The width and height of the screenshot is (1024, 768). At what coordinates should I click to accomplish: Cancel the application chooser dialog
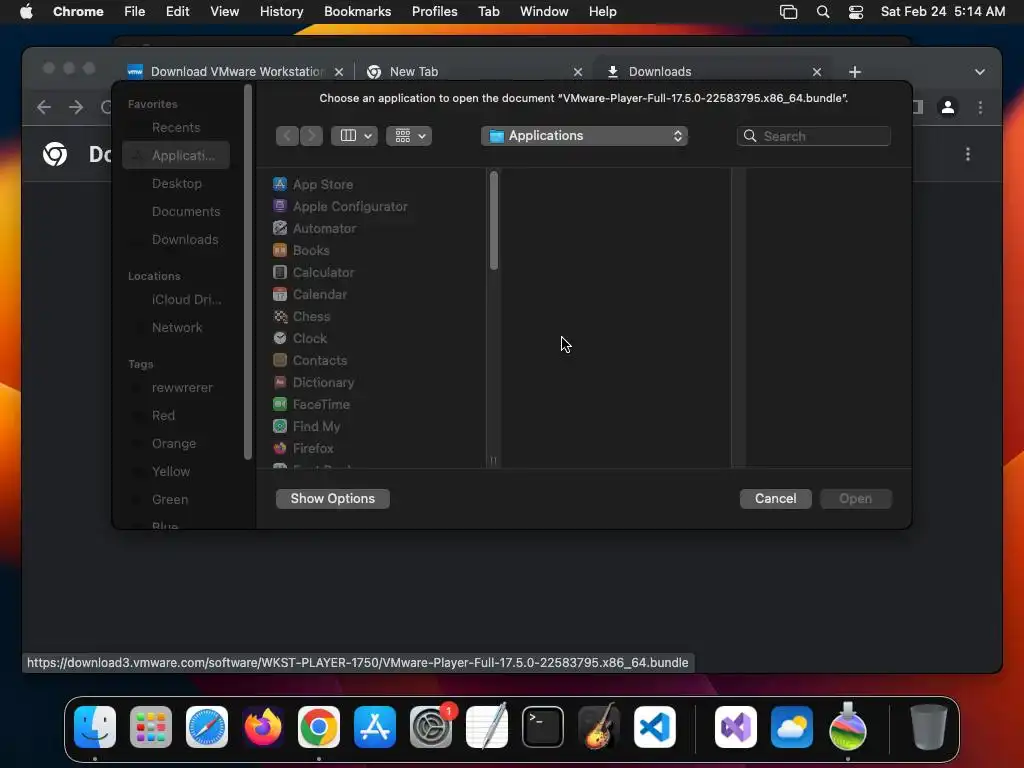(775, 498)
